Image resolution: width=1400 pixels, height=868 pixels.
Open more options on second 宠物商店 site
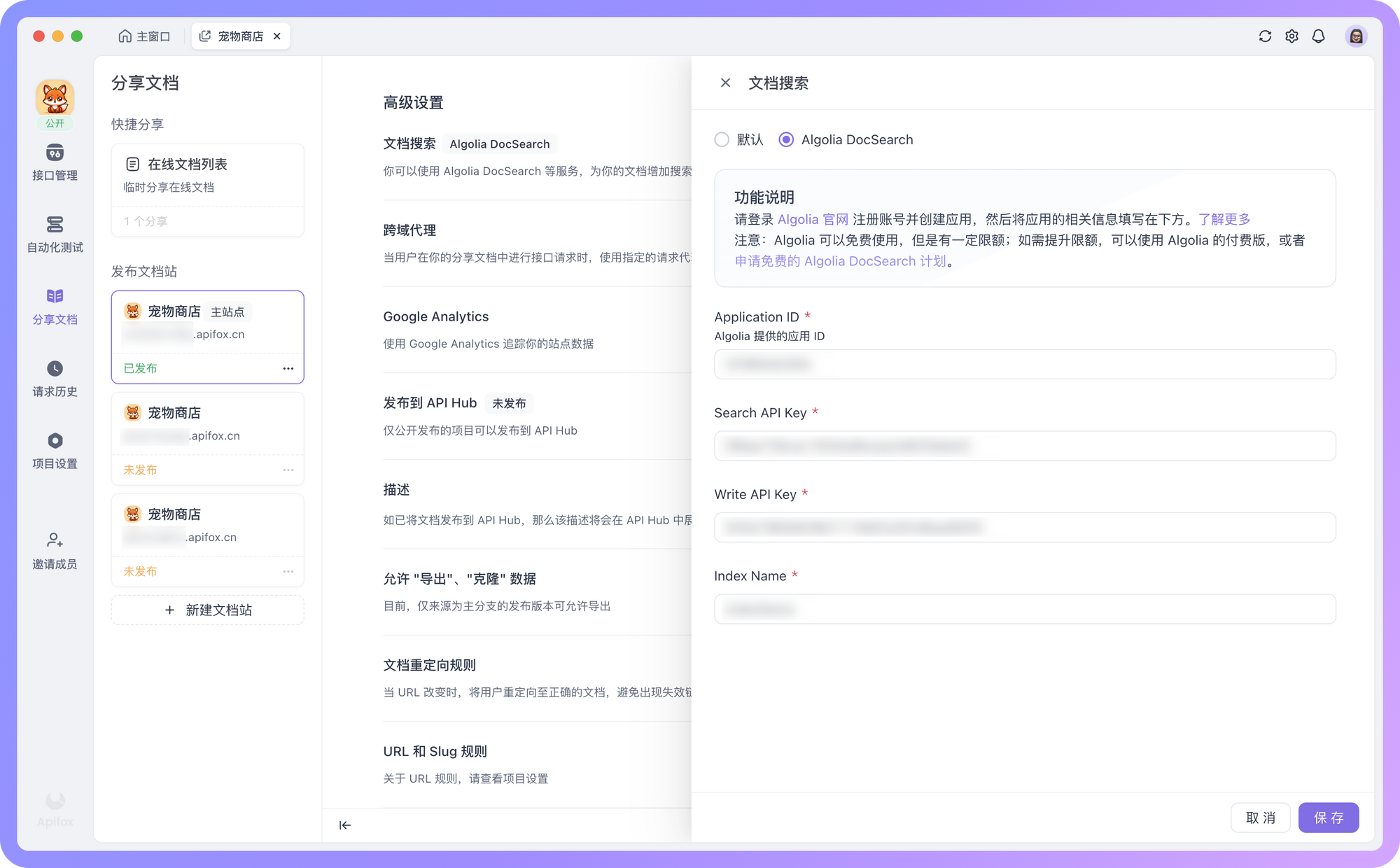click(x=288, y=470)
